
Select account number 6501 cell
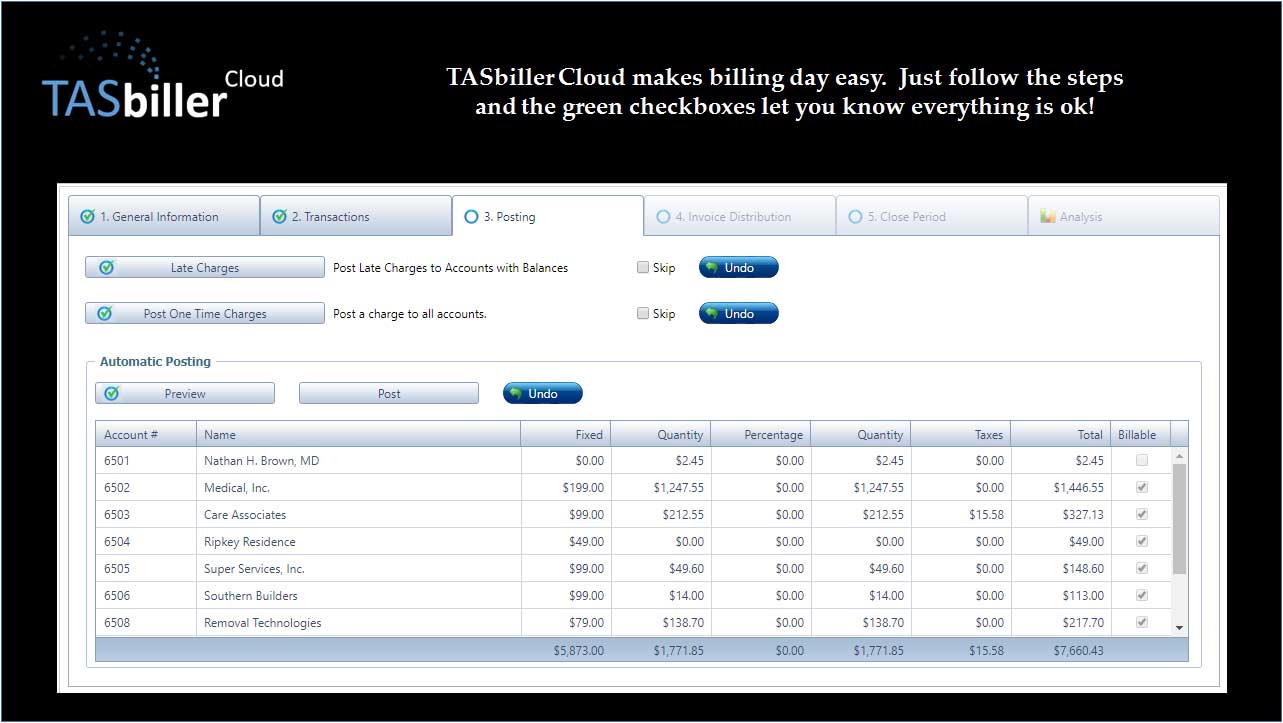[146, 461]
